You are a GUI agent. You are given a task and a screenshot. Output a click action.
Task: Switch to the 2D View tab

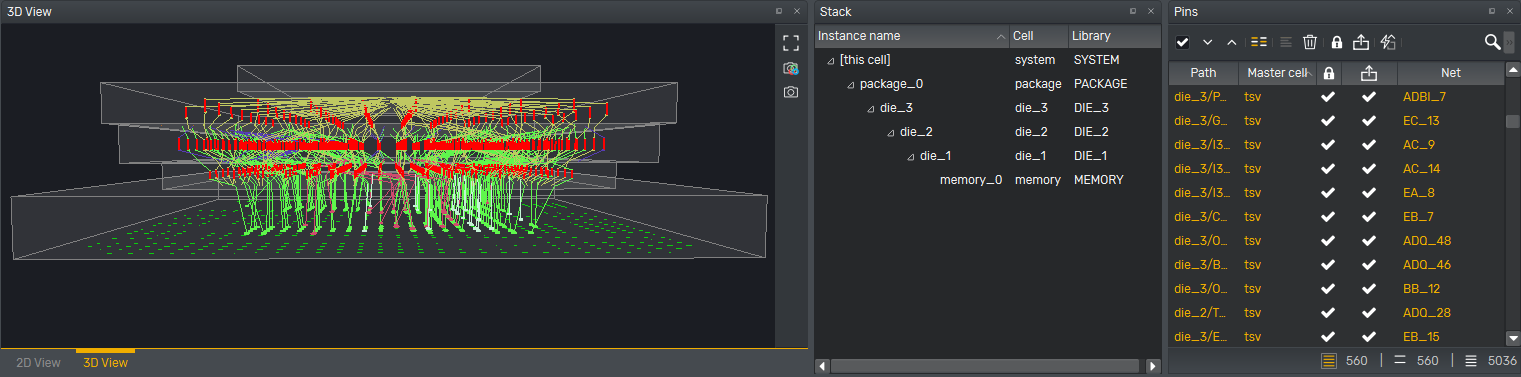coord(39,363)
